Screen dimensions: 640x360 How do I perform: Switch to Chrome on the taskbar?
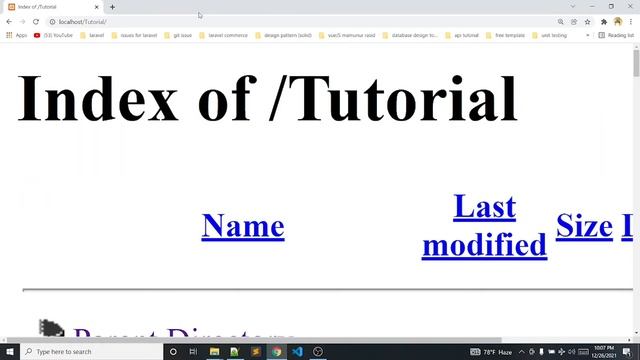277,351
